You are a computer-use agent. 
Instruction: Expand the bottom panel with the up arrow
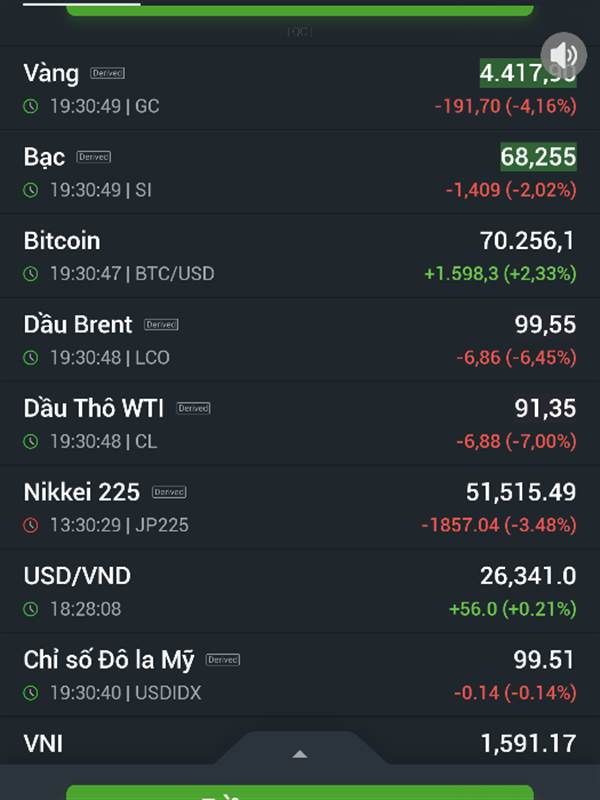(x=299, y=754)
